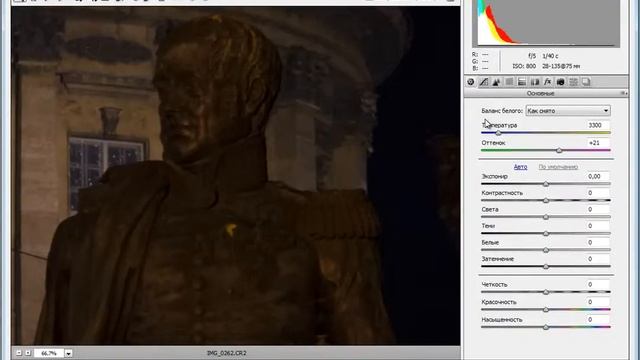Click the IMG_0262.CR2 file name

pyautogui.click(x=227, y=353)
